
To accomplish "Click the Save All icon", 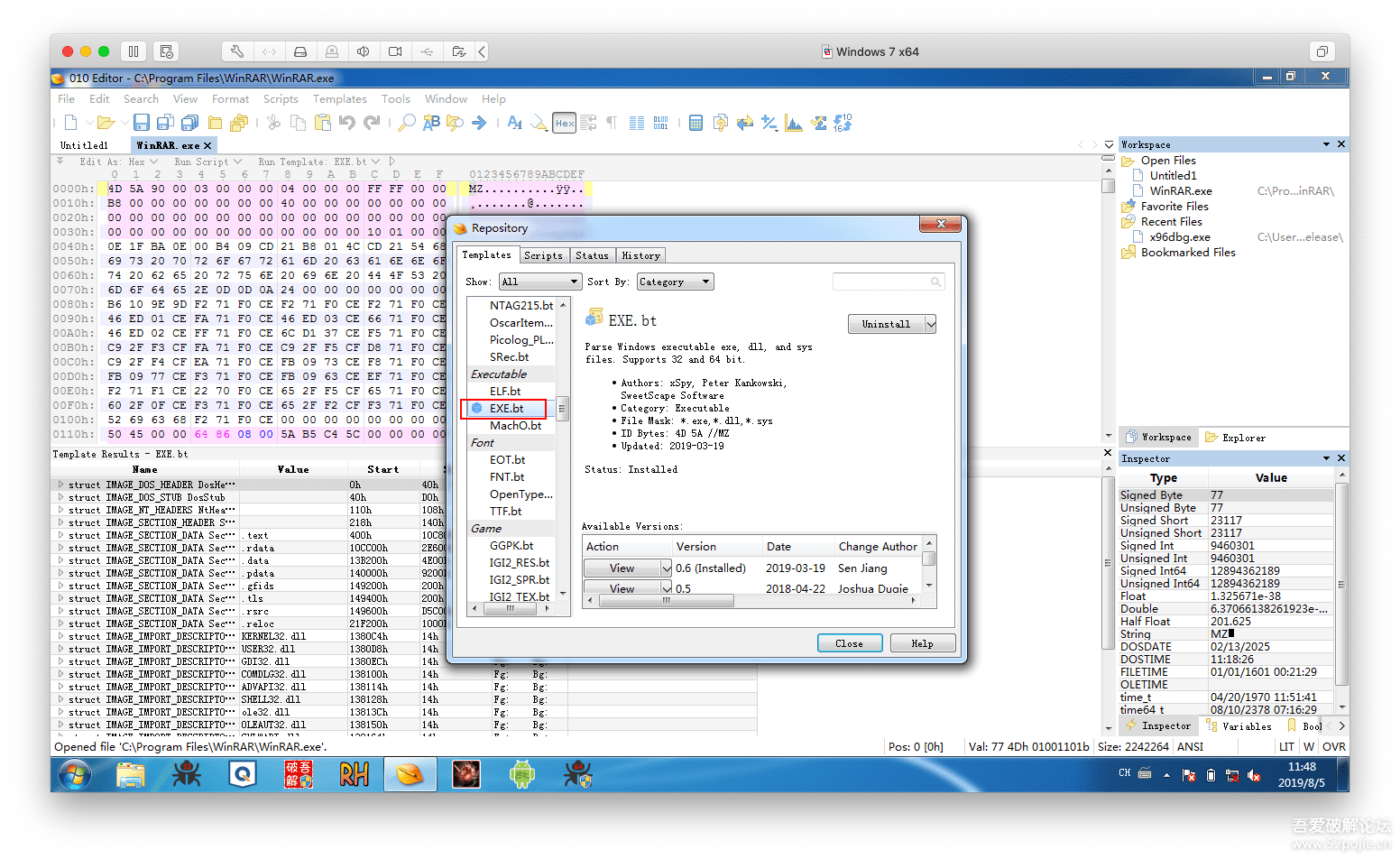I will (189, 123).
